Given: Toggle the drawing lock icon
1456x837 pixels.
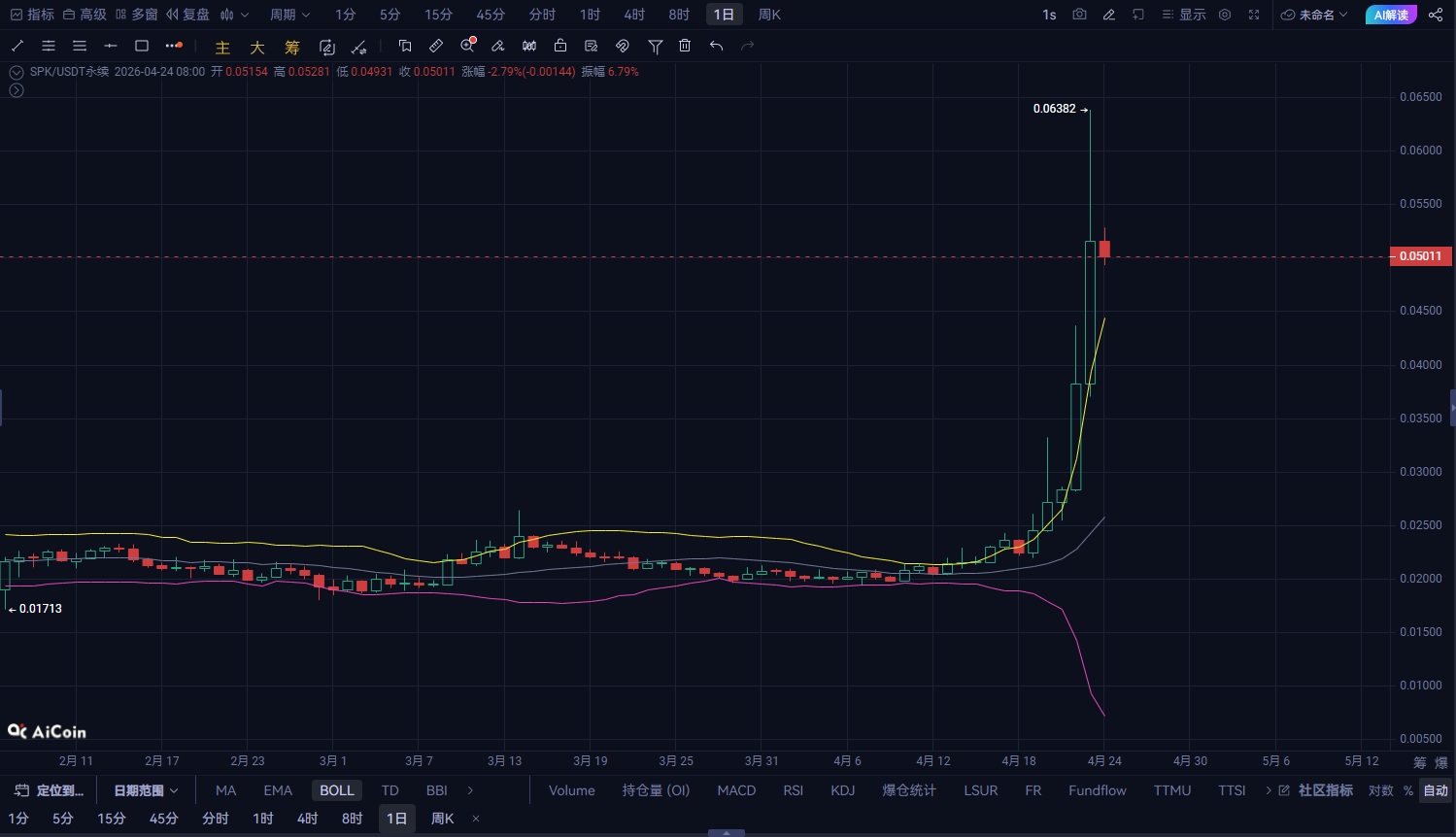Looking at the screenshot, I should (x=560, y=46).
